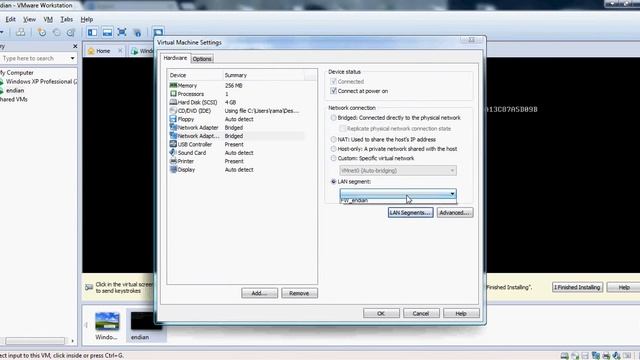Open the VM menu
The image size is (640, 360).
(48, 19)
